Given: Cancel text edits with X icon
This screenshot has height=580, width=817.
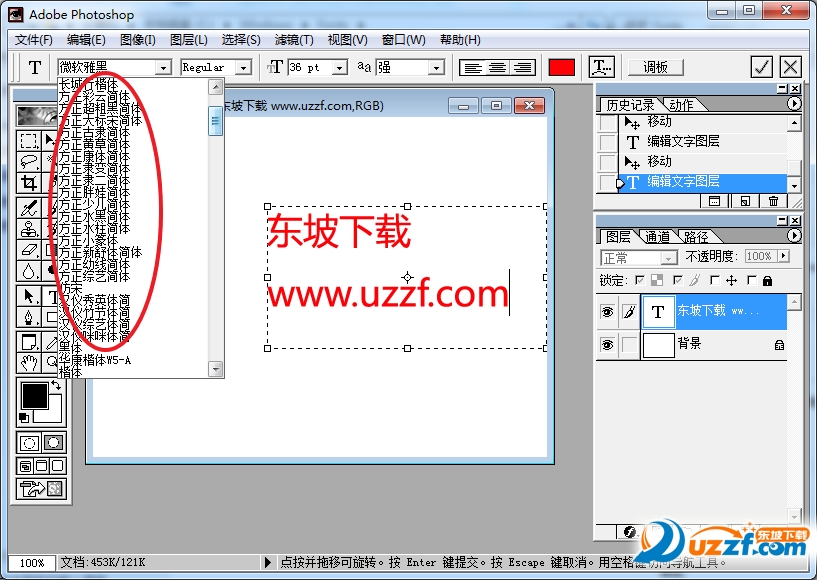Looking at the screenshot, I should pyautogui.click(x=790, y=67).
